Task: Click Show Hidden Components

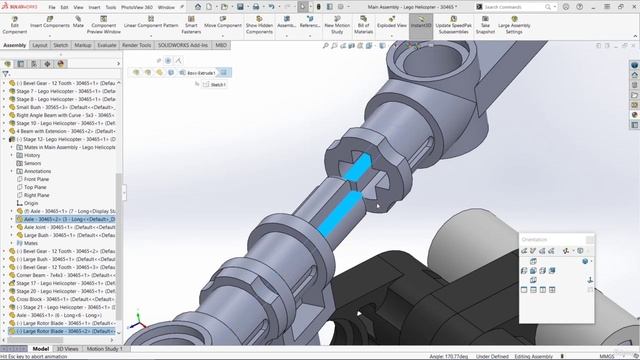Action: click(259, 25)
